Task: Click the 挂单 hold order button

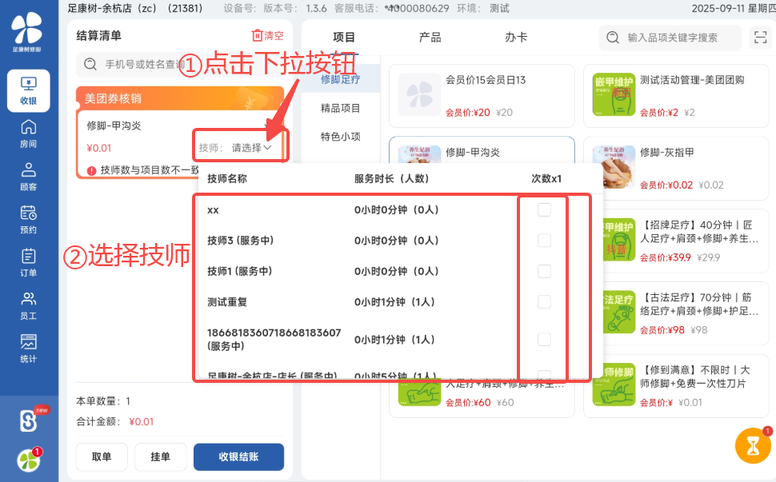Action: pyautogui.click(x=161, y=456)
